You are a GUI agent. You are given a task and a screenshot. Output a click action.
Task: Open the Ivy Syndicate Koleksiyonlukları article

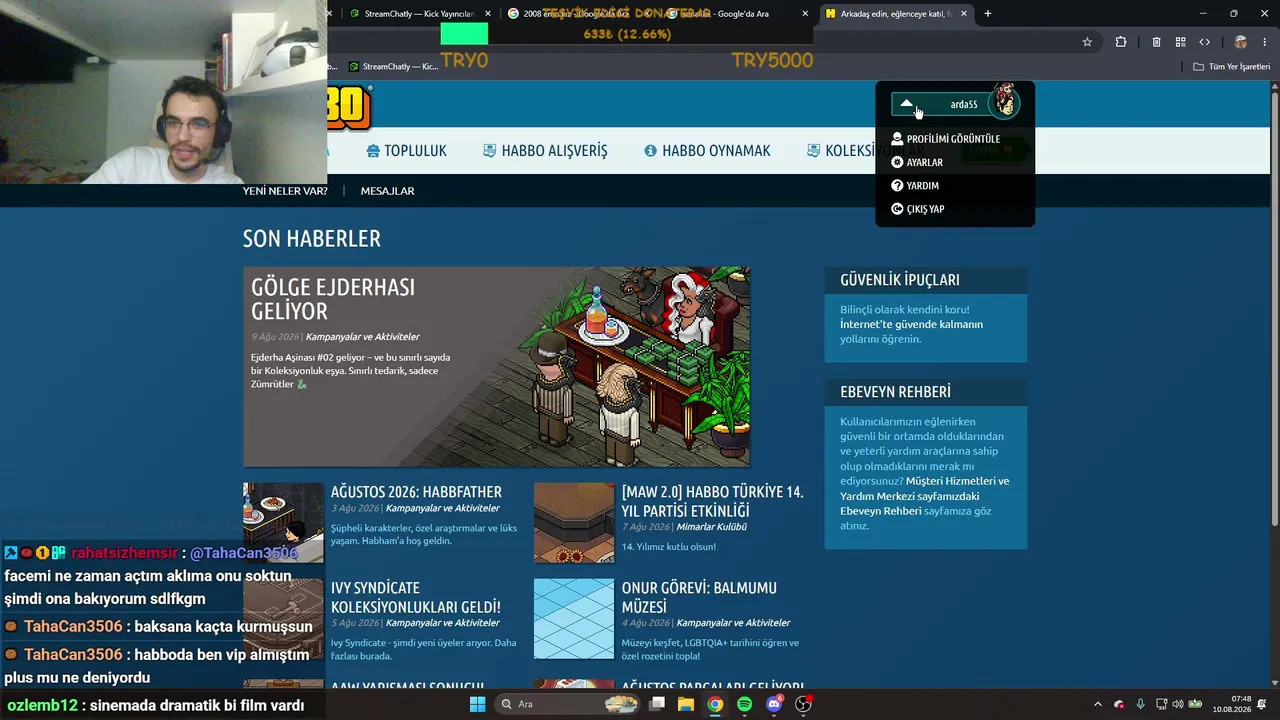click(416, 597)
